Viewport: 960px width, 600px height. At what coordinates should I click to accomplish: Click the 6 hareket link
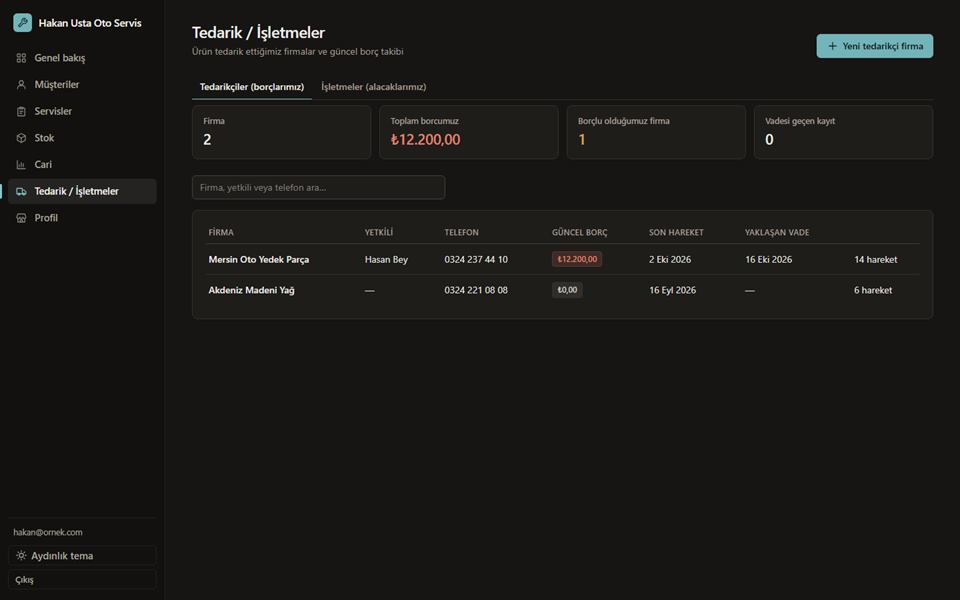pyautogui.click(x=873, y=290)
